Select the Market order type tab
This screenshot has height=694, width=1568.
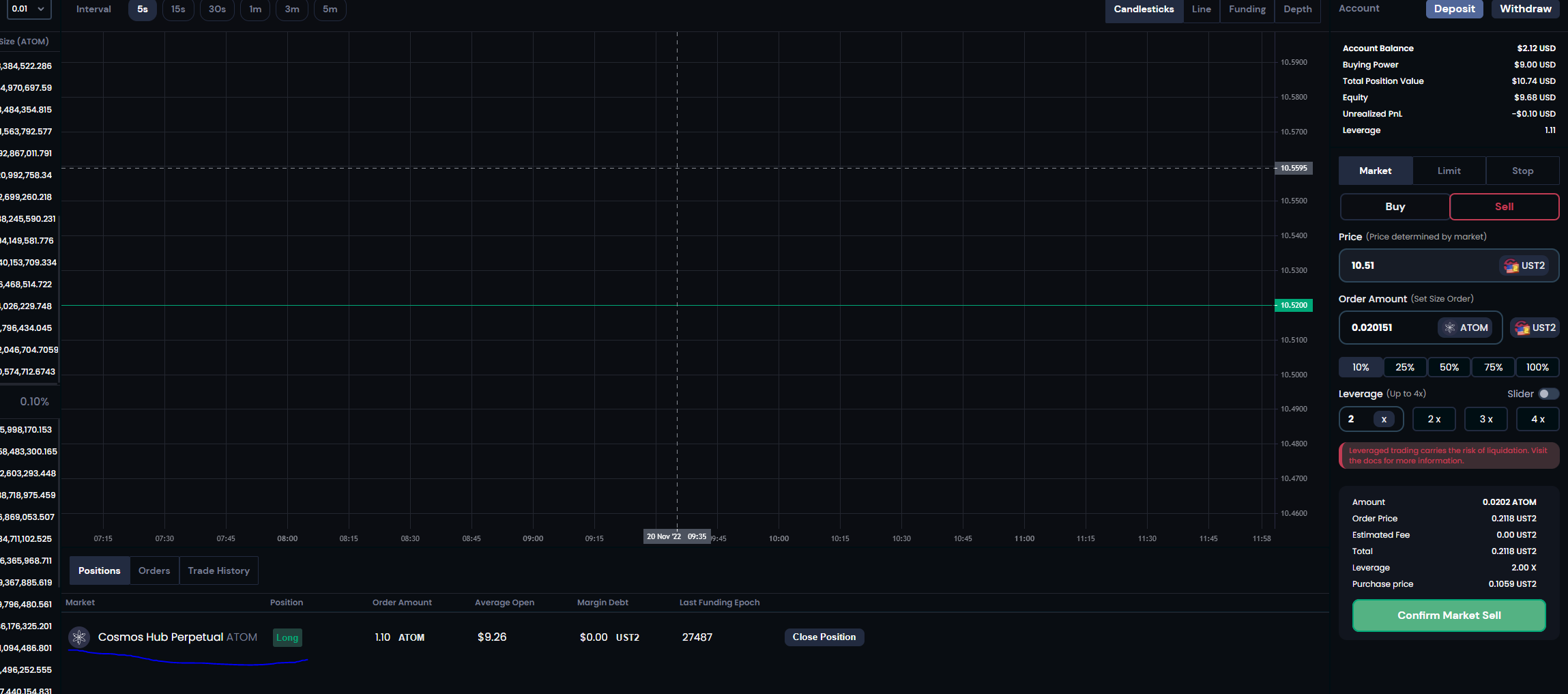pyautogui.click(x=1376, y=171)
